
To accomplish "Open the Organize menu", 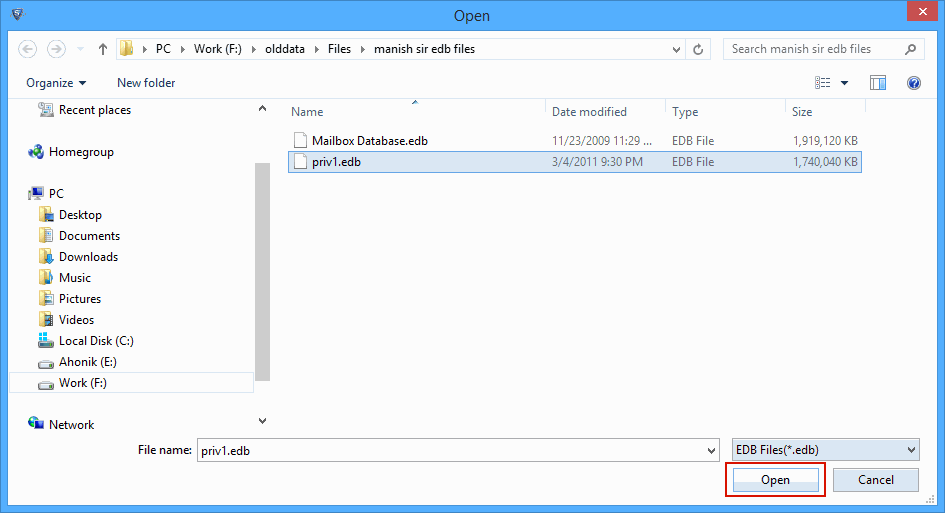I will (x=56, y=83).
